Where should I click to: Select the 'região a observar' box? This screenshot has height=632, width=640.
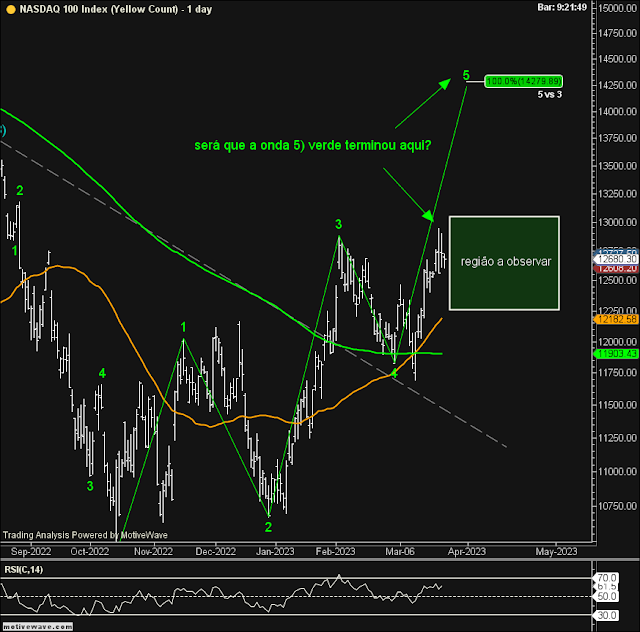point(504,263)
